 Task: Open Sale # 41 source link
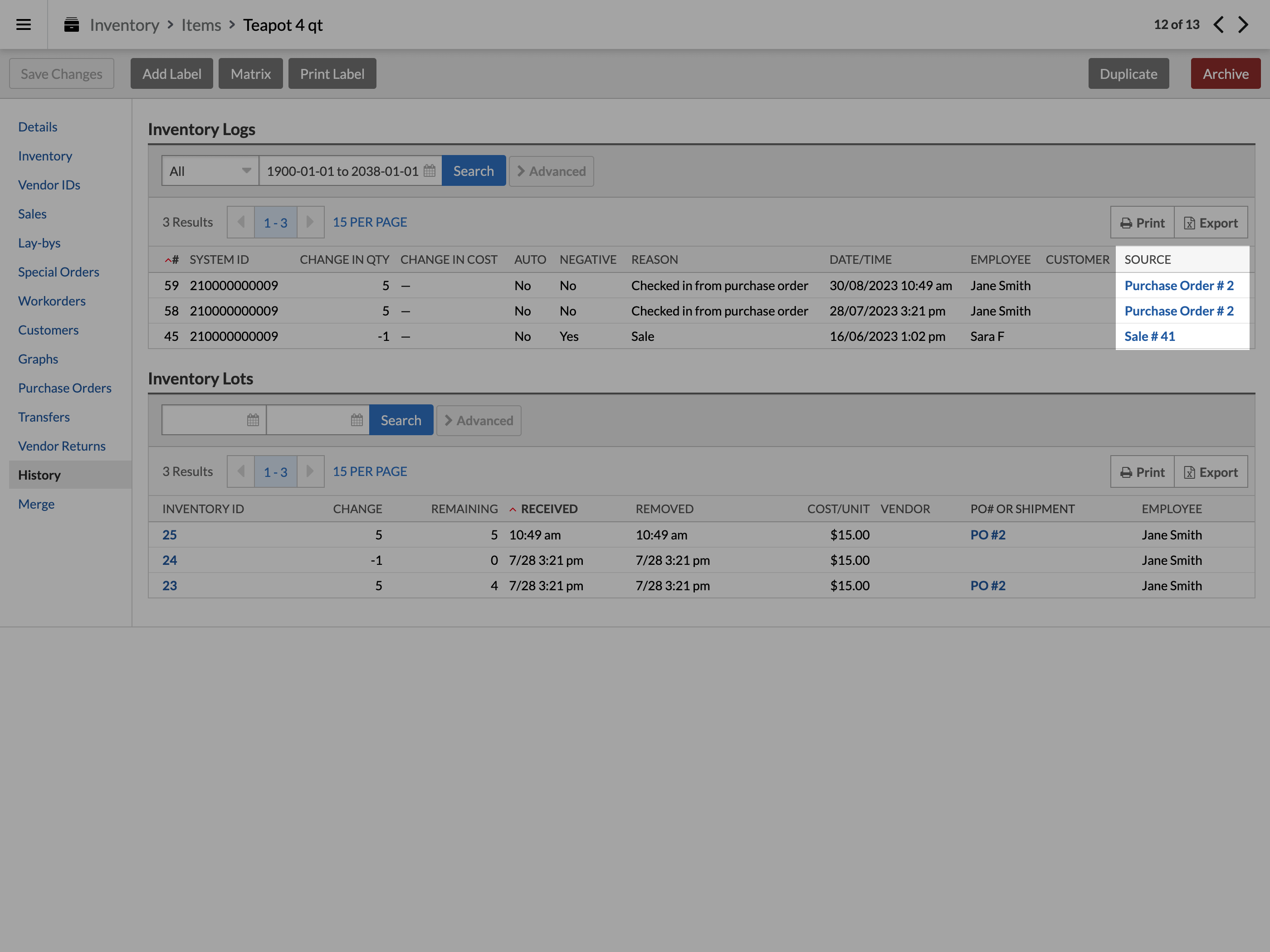pyautogui.click(x=1149, y=336)
